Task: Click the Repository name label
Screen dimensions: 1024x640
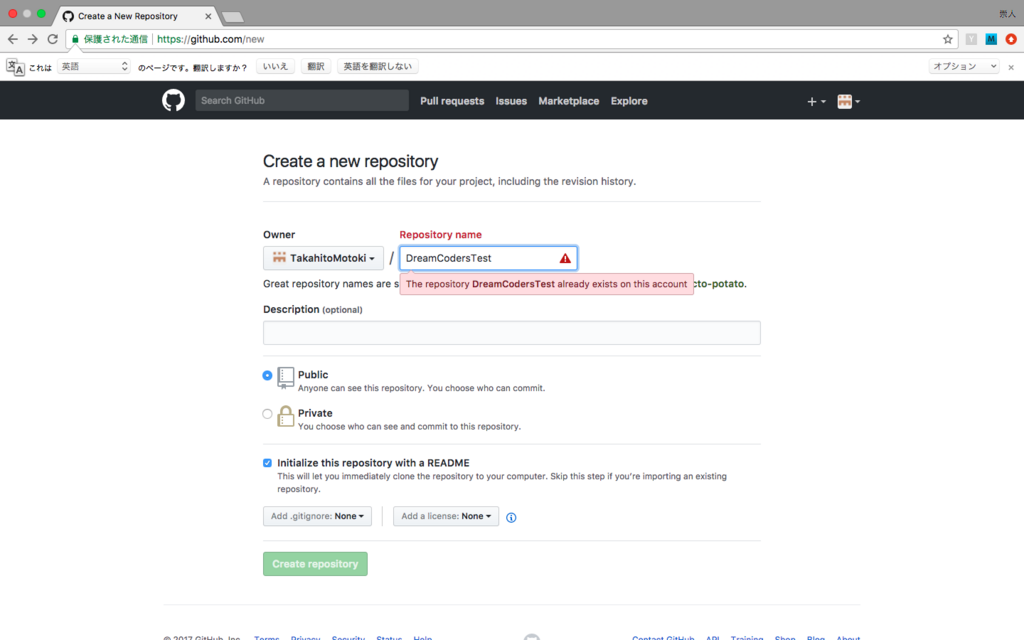Action: (441, 234)
